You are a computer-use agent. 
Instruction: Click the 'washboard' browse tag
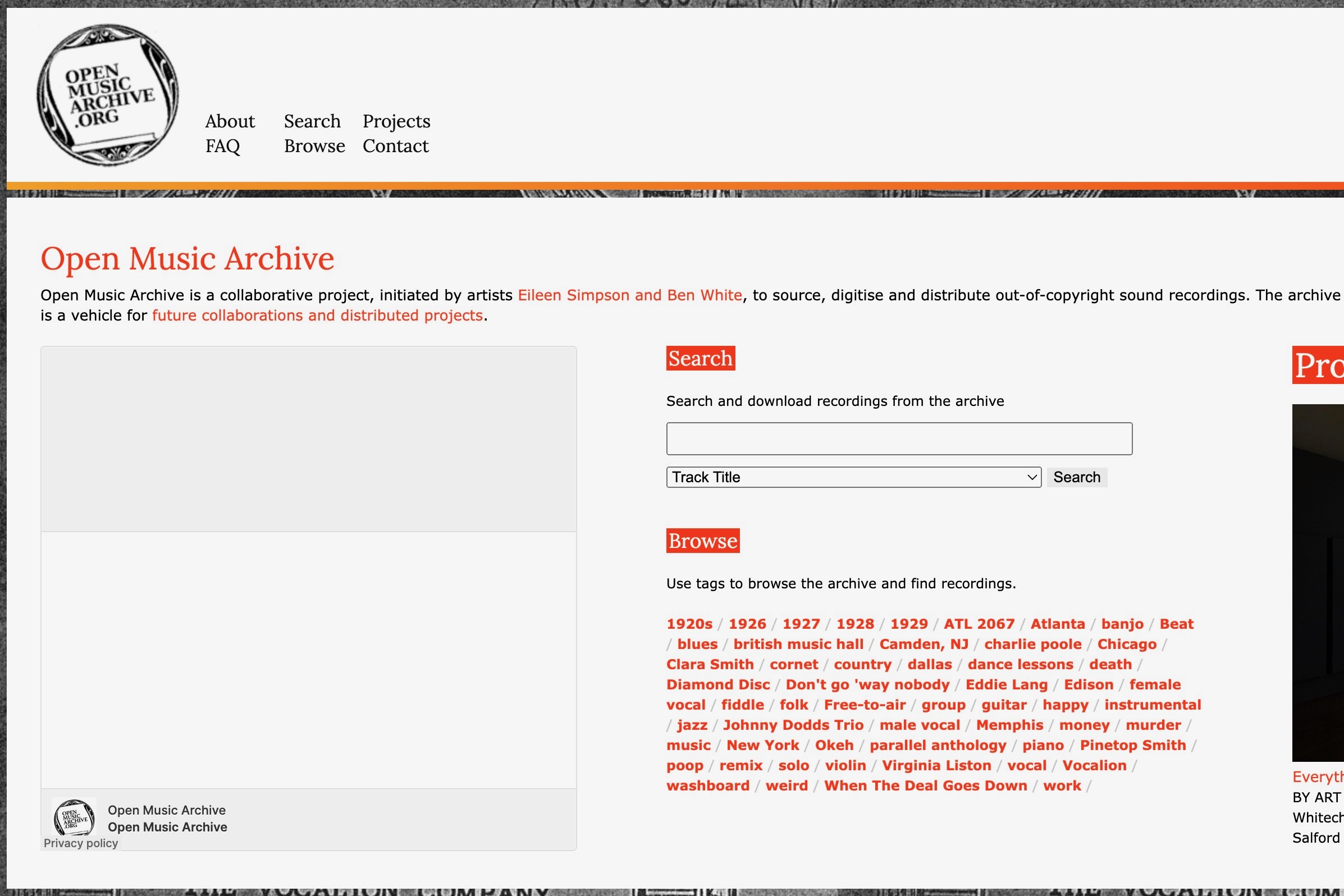click(707, 785)
